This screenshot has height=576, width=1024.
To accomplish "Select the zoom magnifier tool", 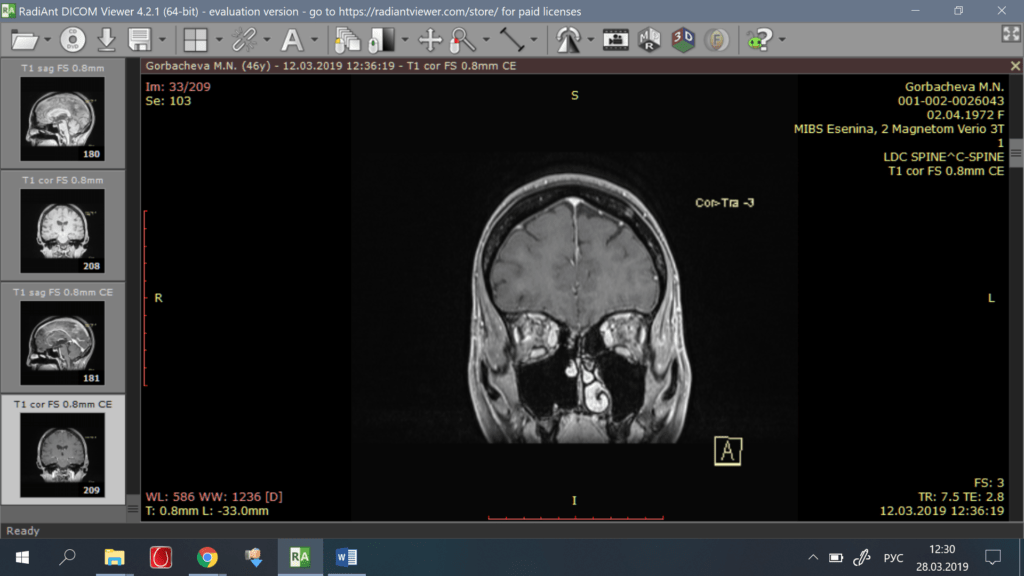I will click(463, 40).
